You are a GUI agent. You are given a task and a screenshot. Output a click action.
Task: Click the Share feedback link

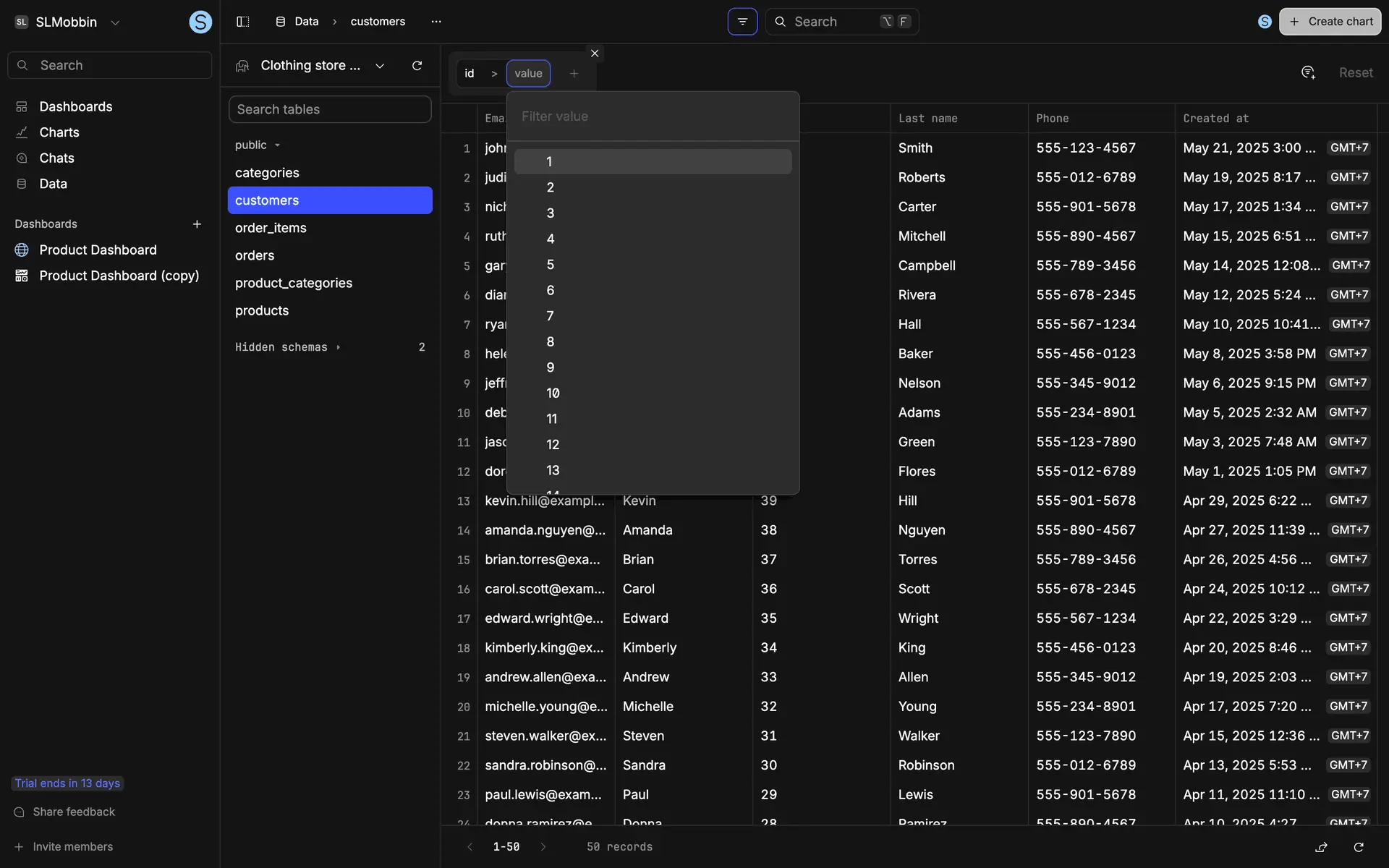click(74, 812)
